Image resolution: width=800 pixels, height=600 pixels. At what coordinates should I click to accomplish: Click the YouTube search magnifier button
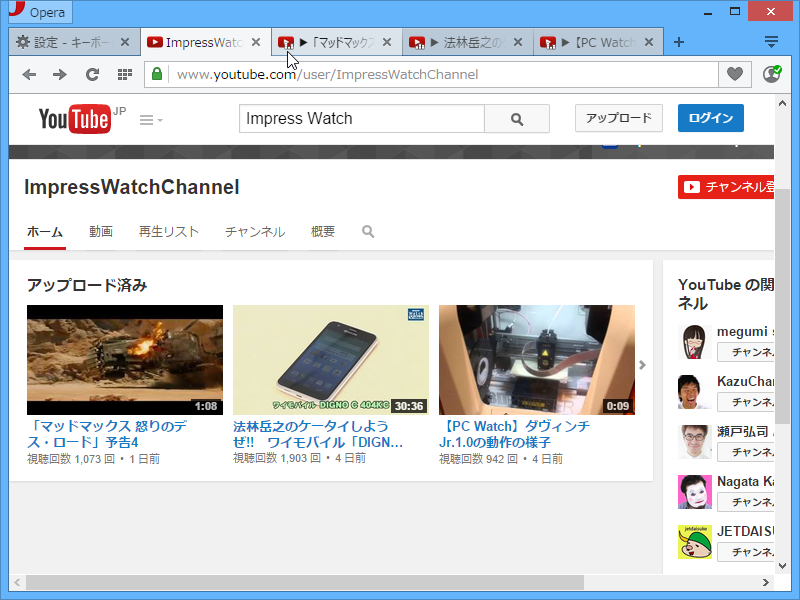click(517, 119)
